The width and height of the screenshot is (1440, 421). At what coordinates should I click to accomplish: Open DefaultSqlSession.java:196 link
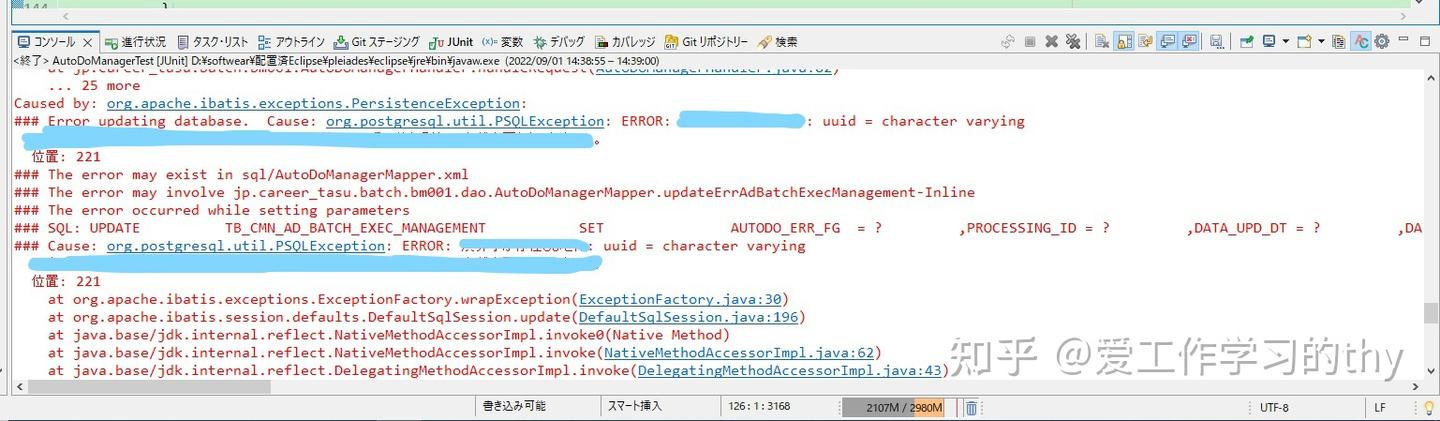[x=688, y=317]
